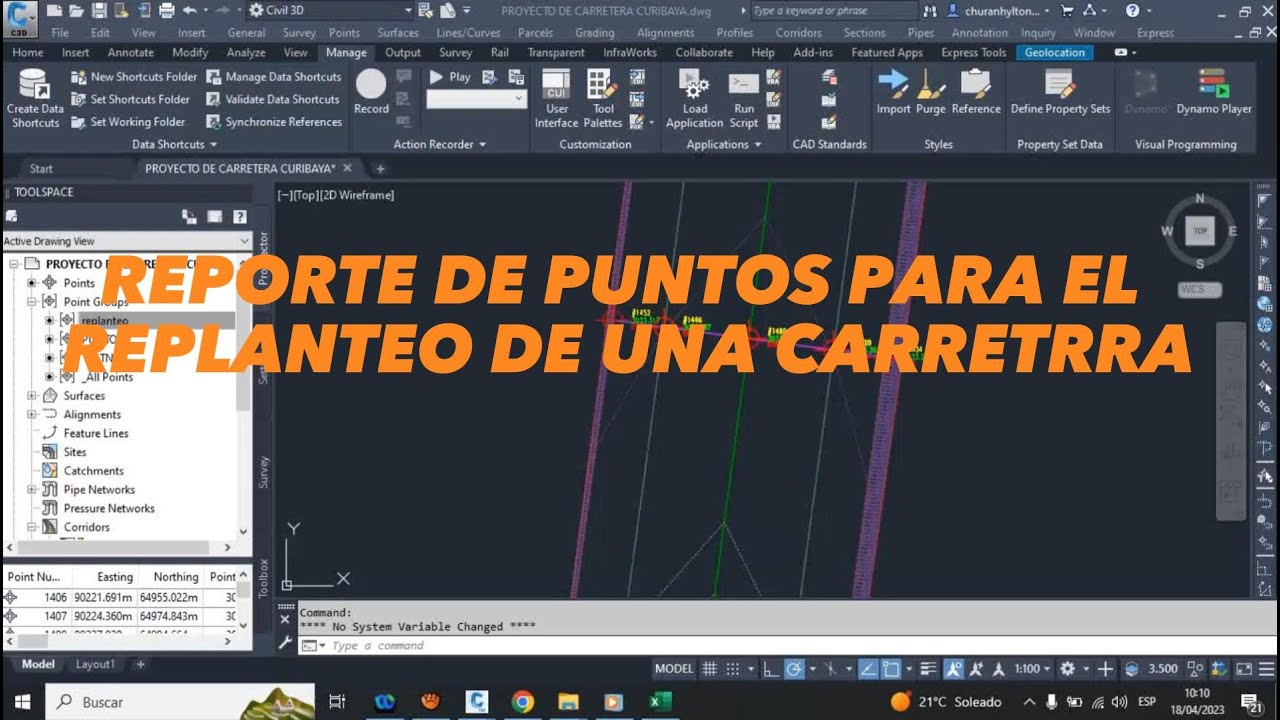This screenshot has height=720, width=1280.
Task: Click the Load Application icon
Action: coord(694,85)
